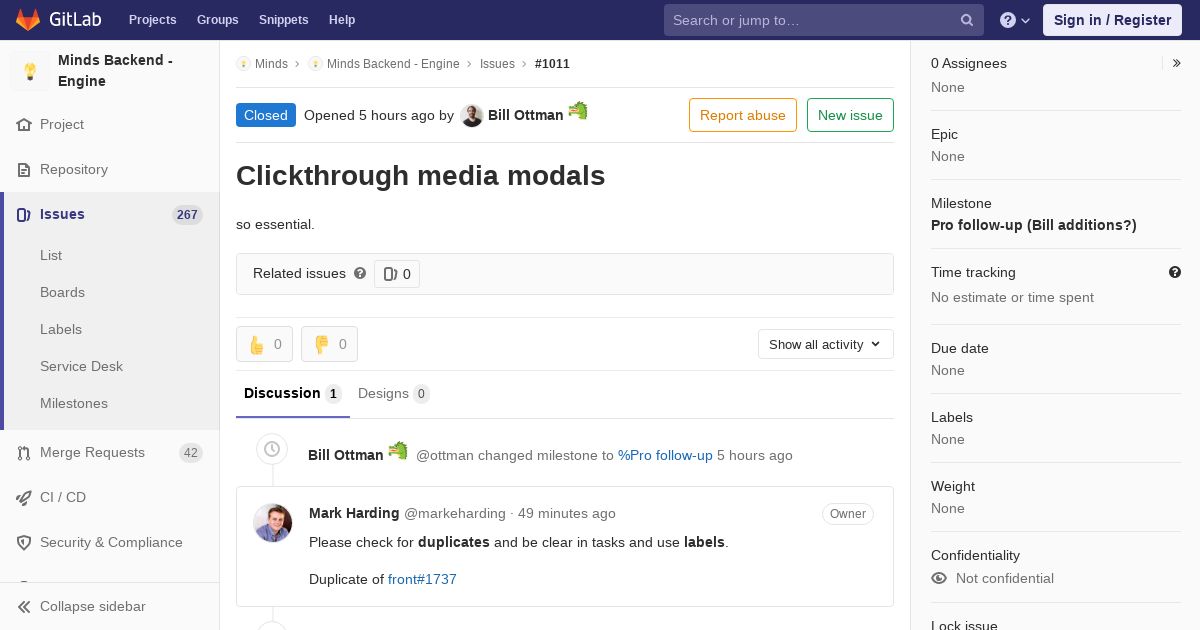Click the Issues sidebar icon

point(24,215)
